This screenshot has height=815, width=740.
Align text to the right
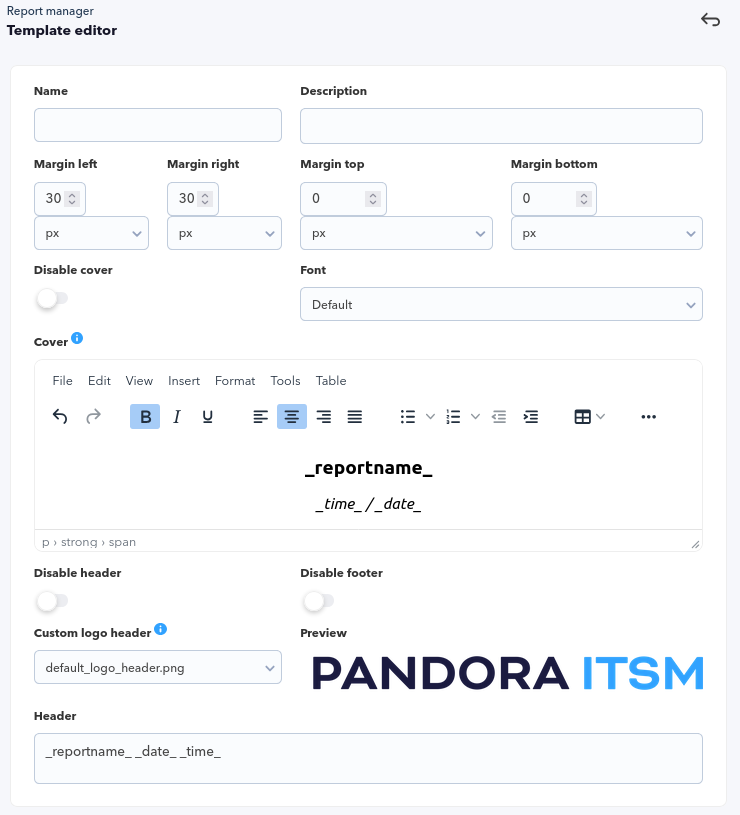pyautogui.click(x=324, y=416)
